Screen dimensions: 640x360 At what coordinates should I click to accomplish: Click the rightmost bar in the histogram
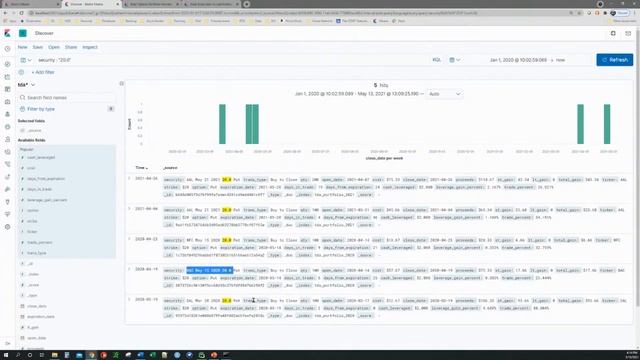point(607,124)
